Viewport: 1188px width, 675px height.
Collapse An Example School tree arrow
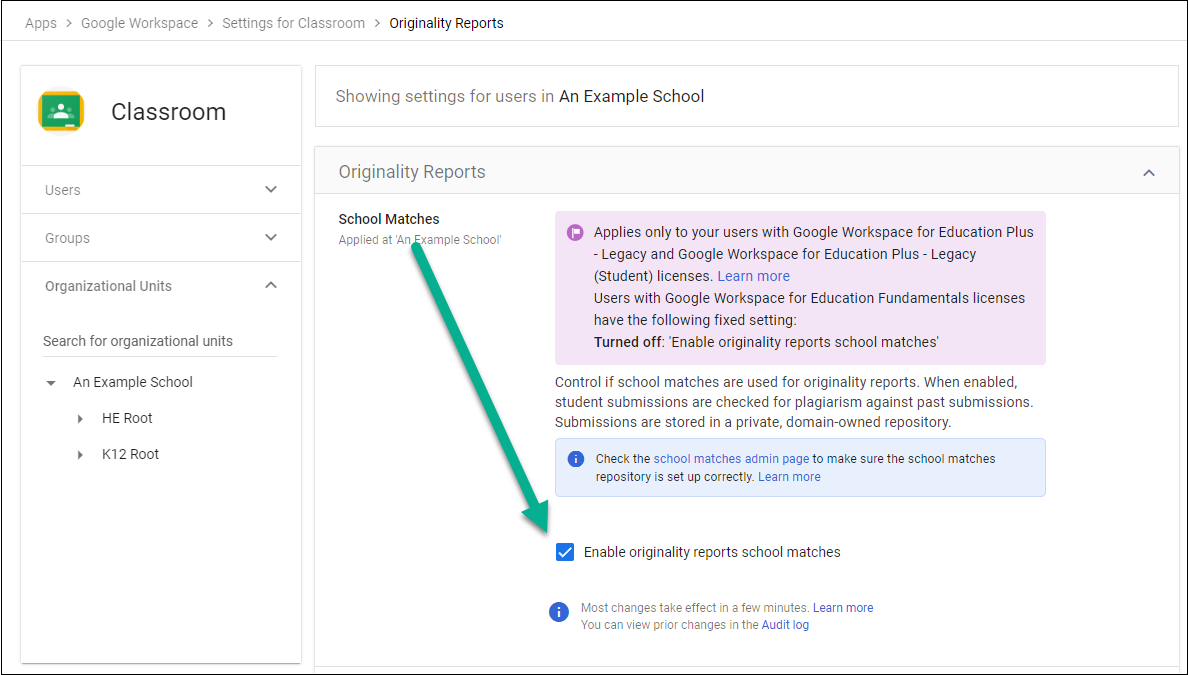coord(51,383)
